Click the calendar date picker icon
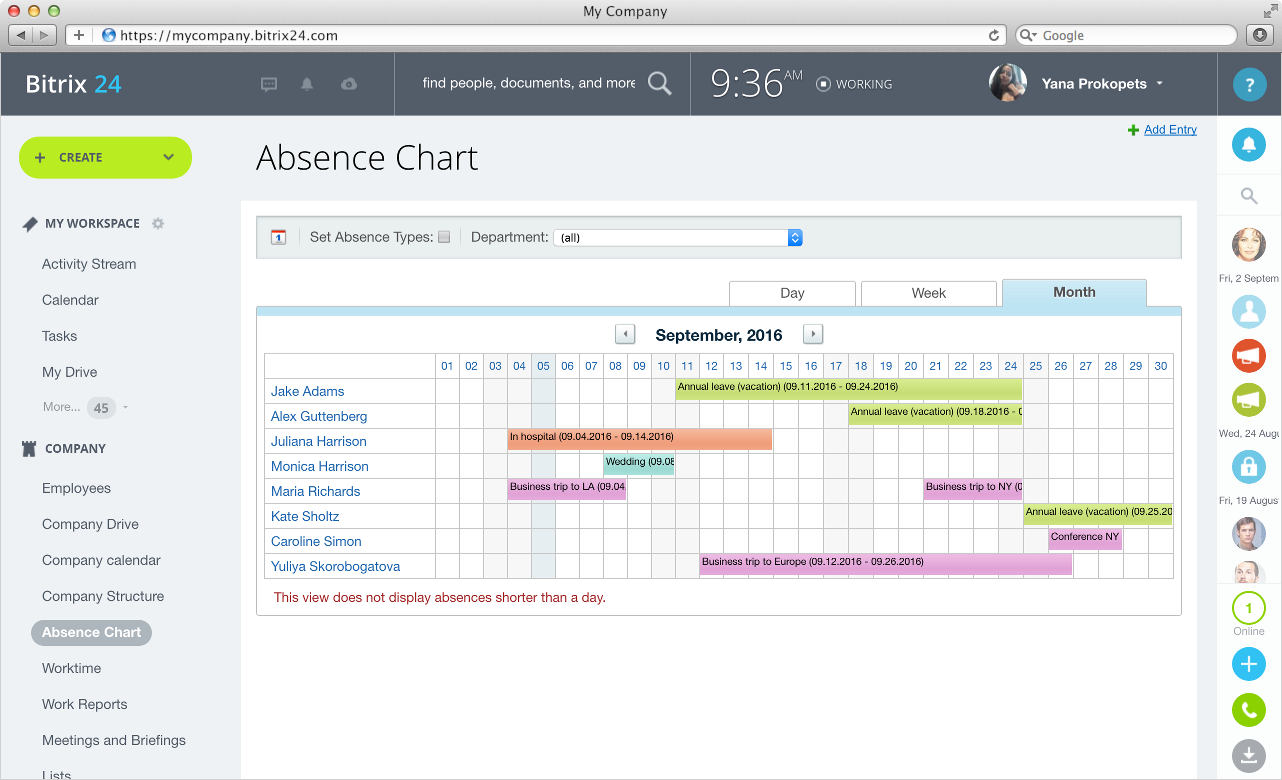This screenshot has height=780, width=1282. coord(279,237)
